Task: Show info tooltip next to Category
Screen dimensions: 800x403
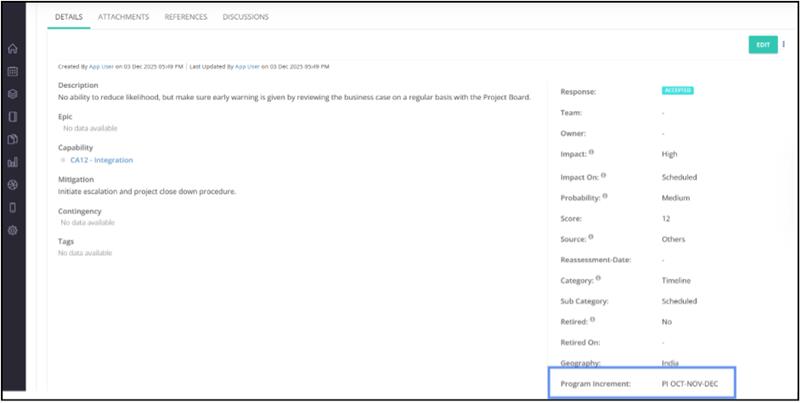Action: click(598, 278)
